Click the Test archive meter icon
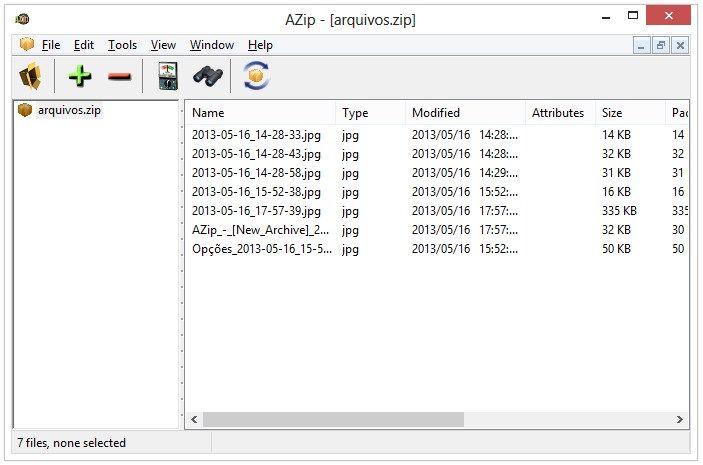 tap(168, 76)
